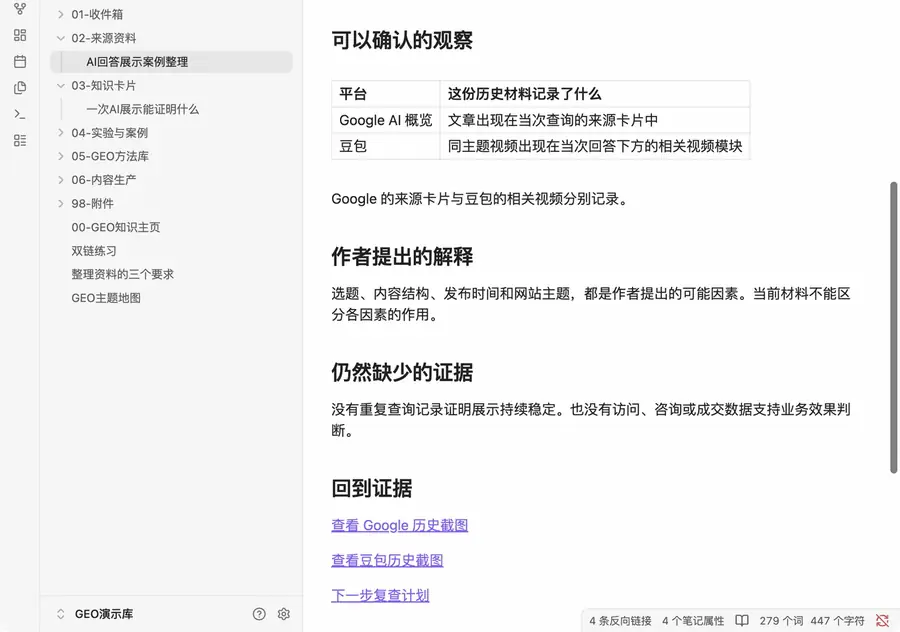The height and width of the screenshot is (632, 900).
Task: Follow the link 查看豆包历史截图
Action: (x=387, y=560)
